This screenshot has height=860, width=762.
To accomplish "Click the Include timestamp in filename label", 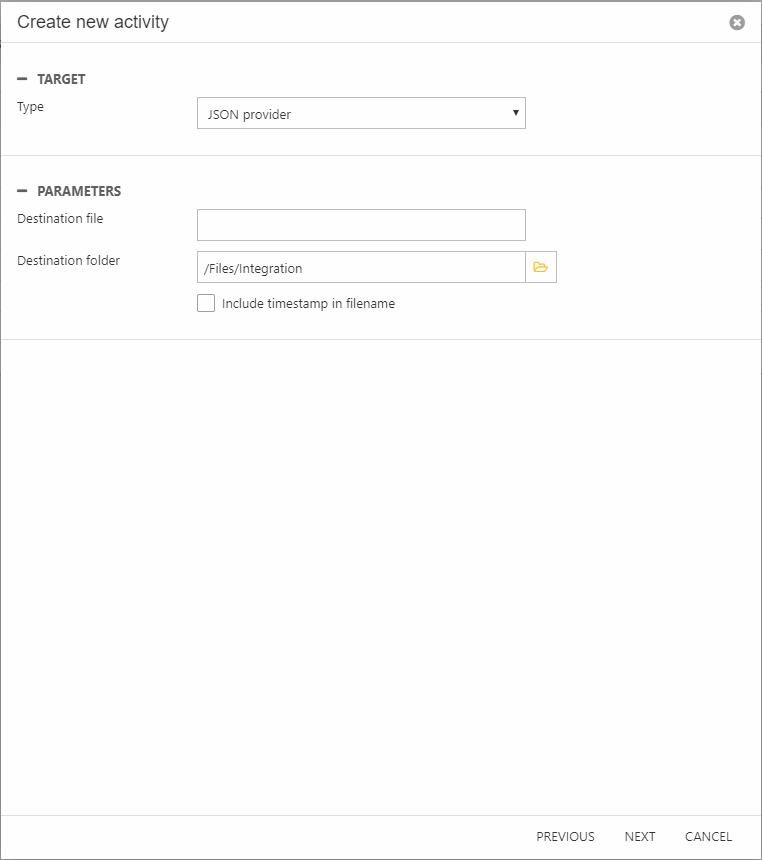I will tap(308, 304).
